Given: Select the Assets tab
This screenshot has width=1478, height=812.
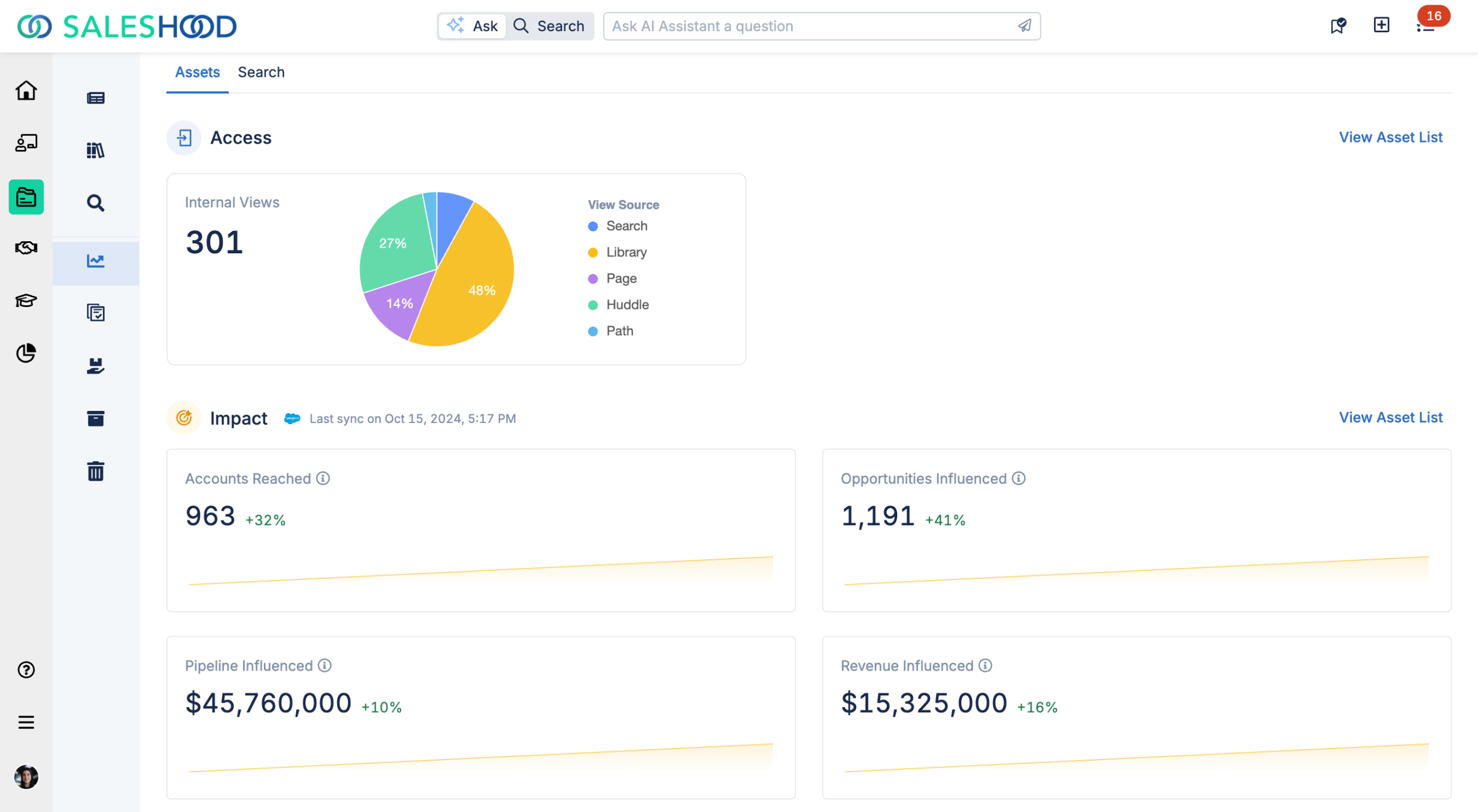Looking at the screenshot, I should pyautogui.click(x=197, y=72).
